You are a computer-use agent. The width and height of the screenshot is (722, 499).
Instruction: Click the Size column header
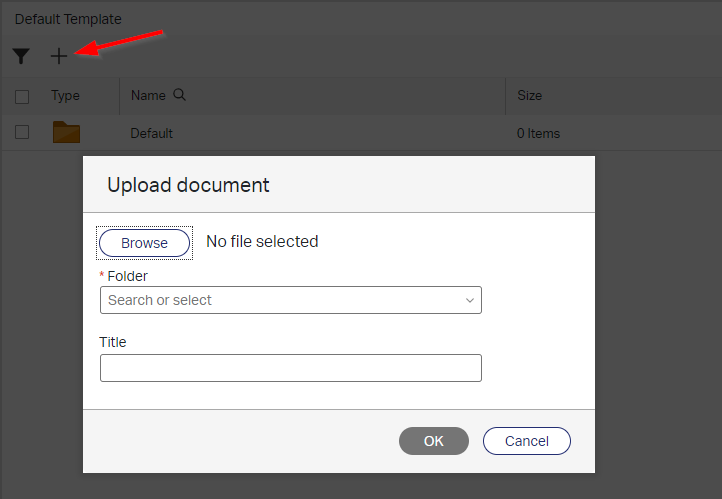pos(529,96)
